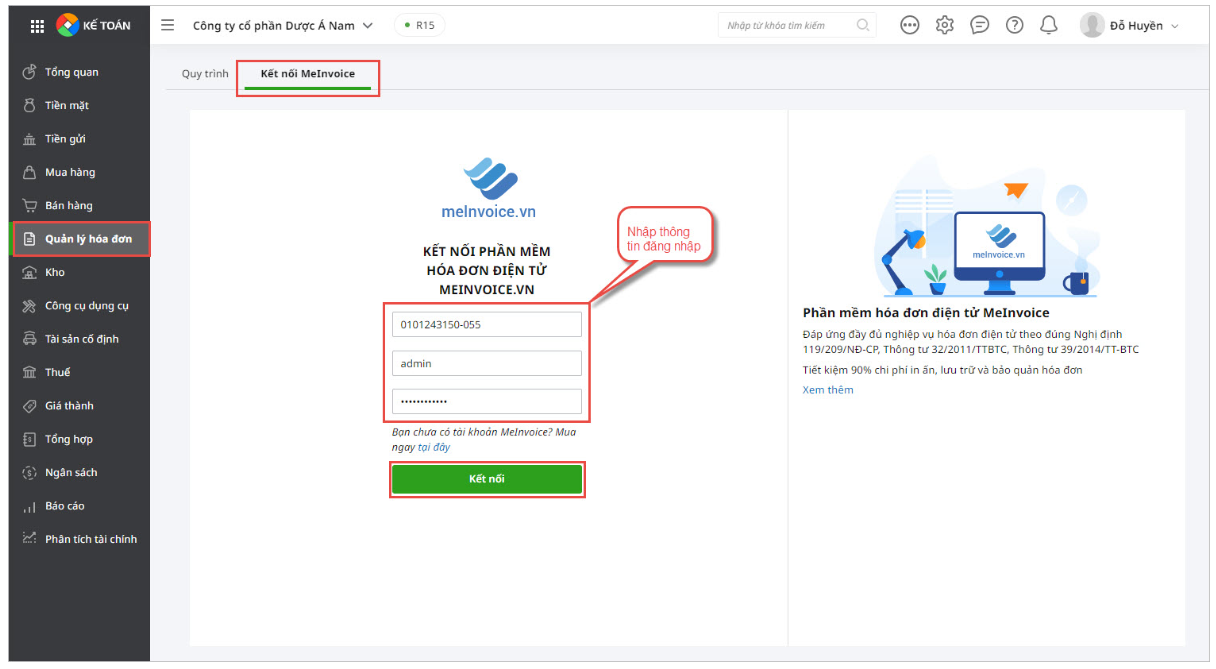Screen dimensions: 1216x669
Task: Click the R15 version badge
Action: coord(419,25)
